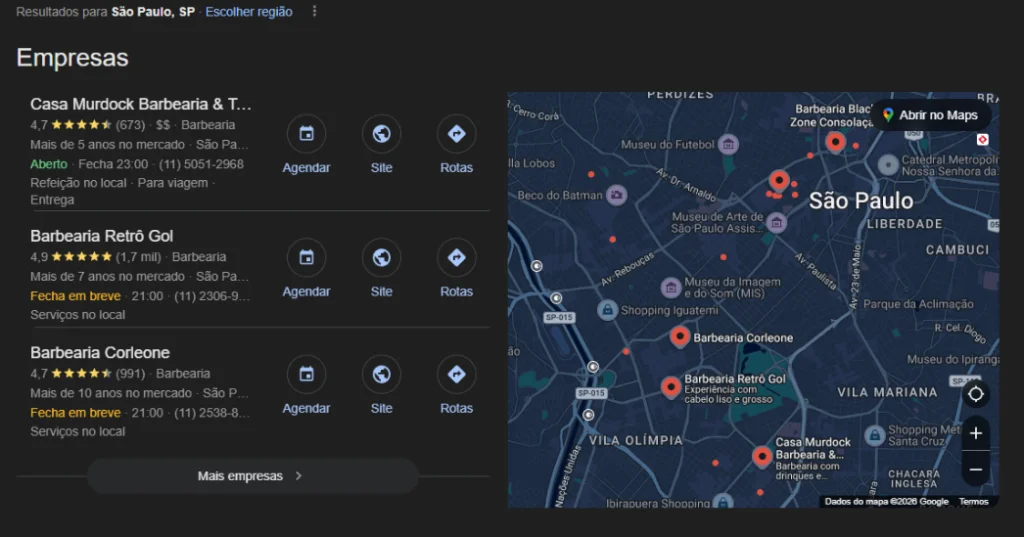Click Beco do Batman map marker
This screenshot has height=537, width=1024.
pyautogui.click(x=616, y=195)
